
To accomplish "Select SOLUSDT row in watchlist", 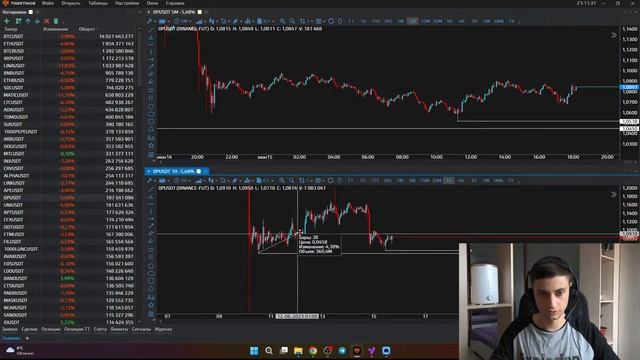I will coord(69,88).
